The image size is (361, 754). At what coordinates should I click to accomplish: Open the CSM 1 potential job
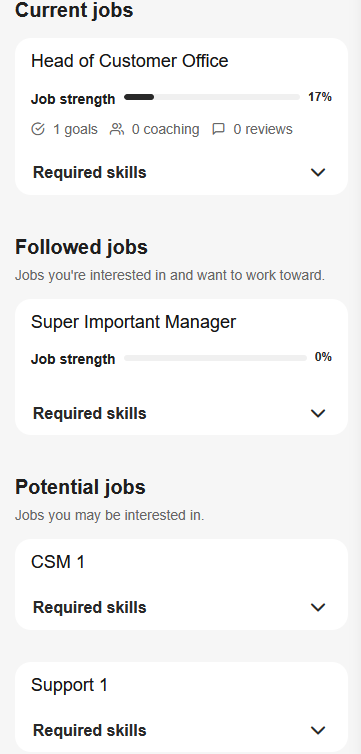pyautogui.click(x=58, y=562)
